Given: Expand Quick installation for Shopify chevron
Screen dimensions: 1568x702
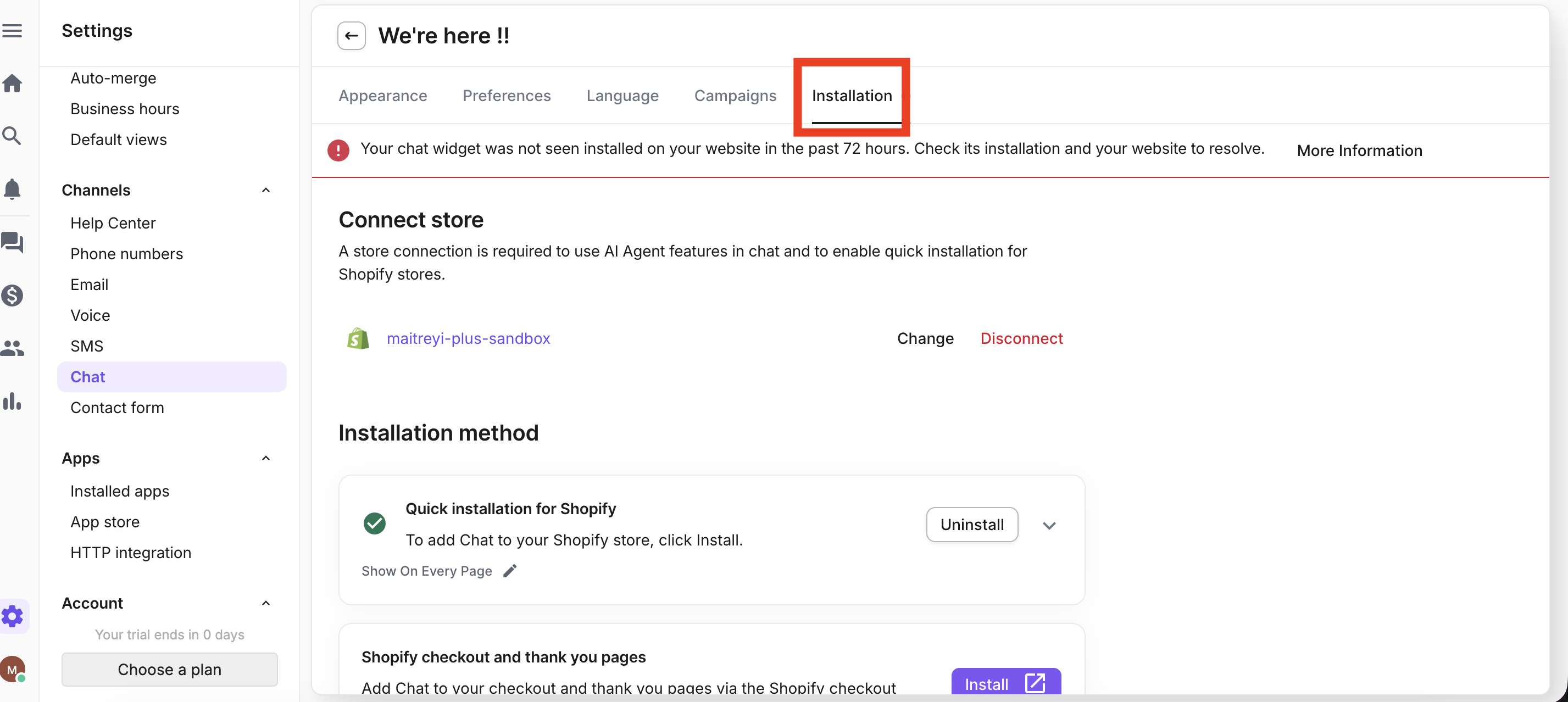Looking at the screenshot, I should click(1049, 525).
